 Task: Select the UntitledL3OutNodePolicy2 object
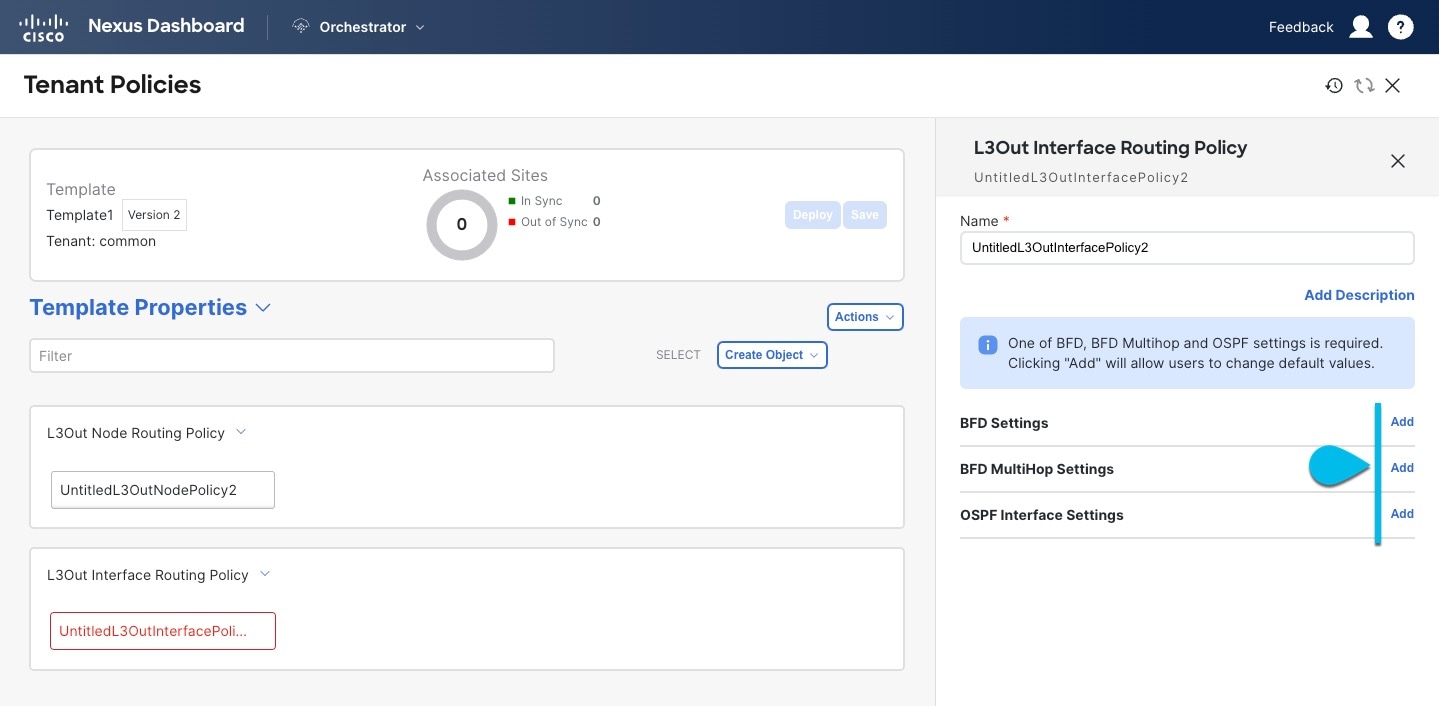[163, 490]
